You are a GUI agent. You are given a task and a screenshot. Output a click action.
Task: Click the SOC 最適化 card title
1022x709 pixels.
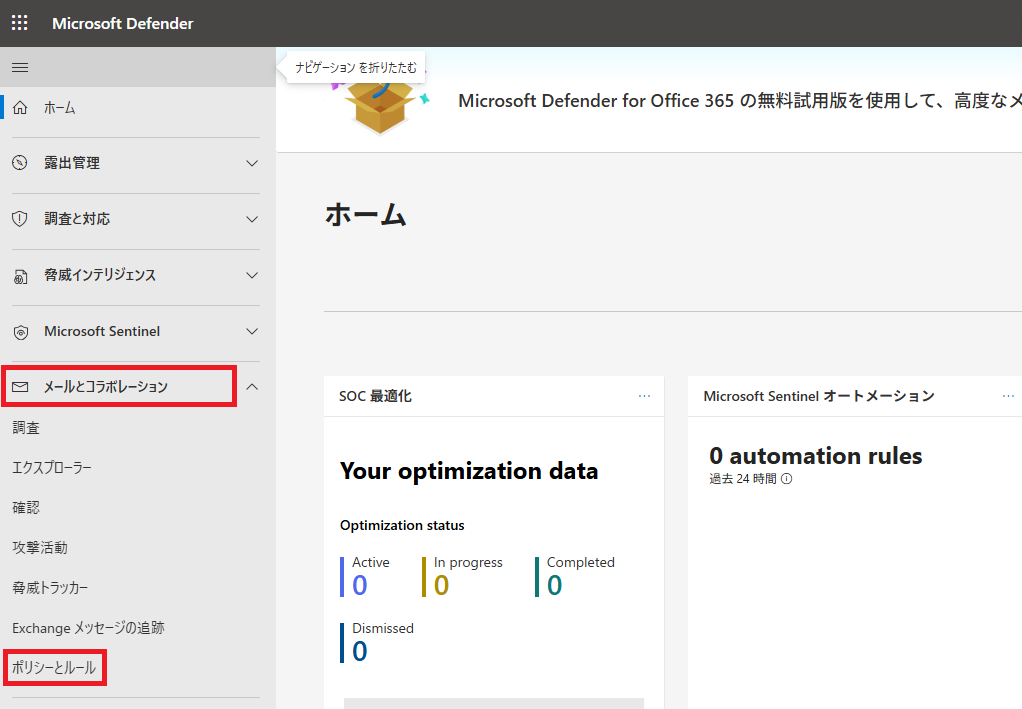(x=375, y=396)
